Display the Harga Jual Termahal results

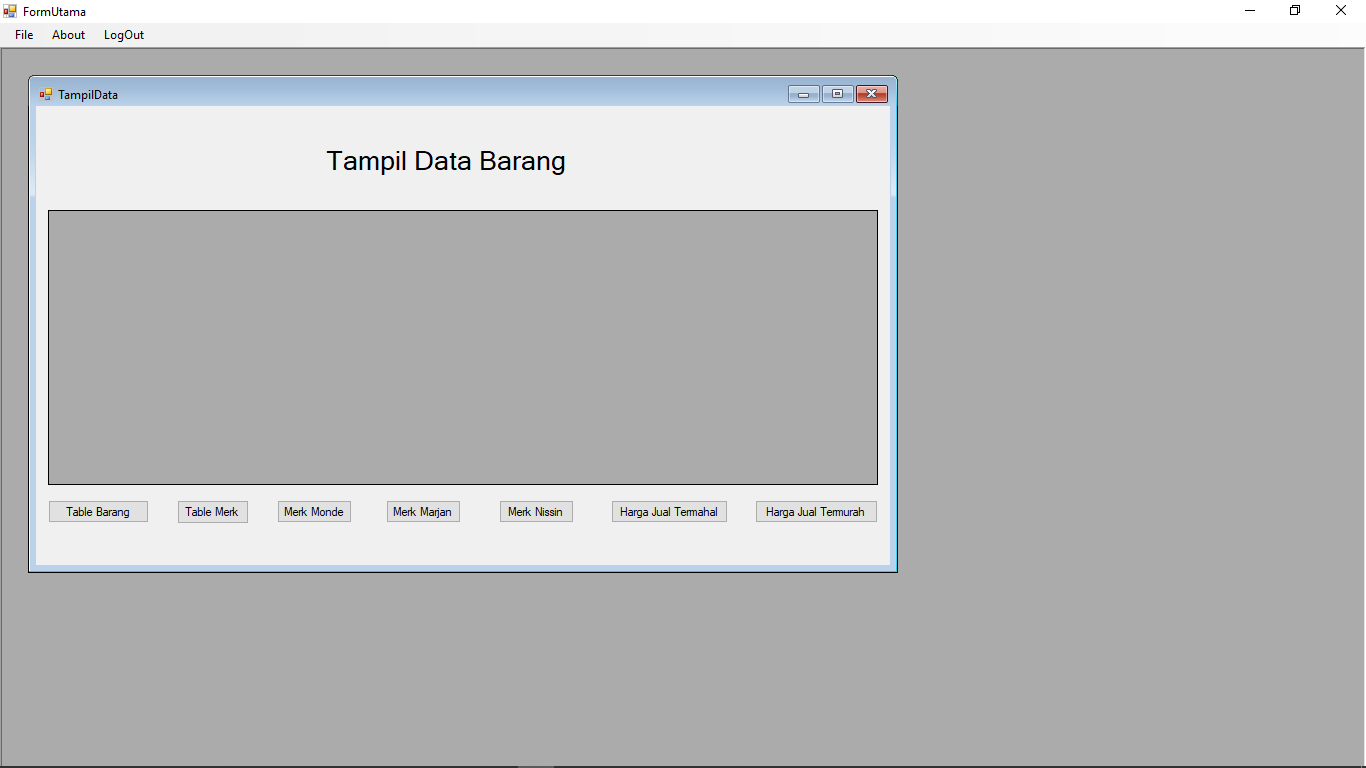pyautogui.click(x=669, y=511)
